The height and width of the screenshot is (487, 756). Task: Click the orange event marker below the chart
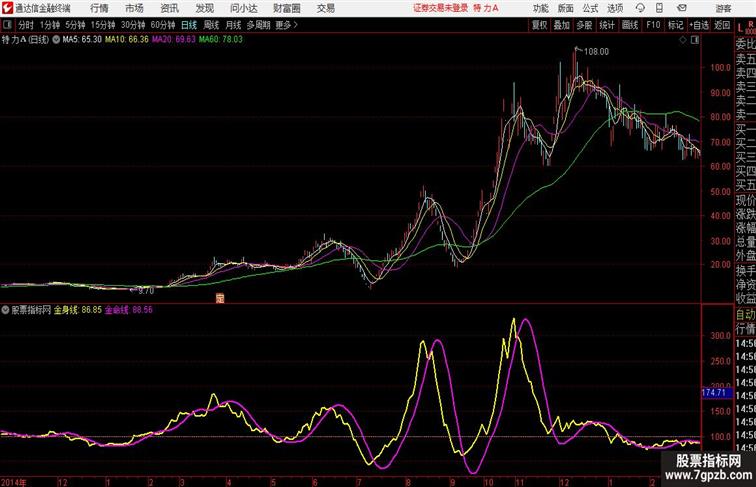[220, 298]
